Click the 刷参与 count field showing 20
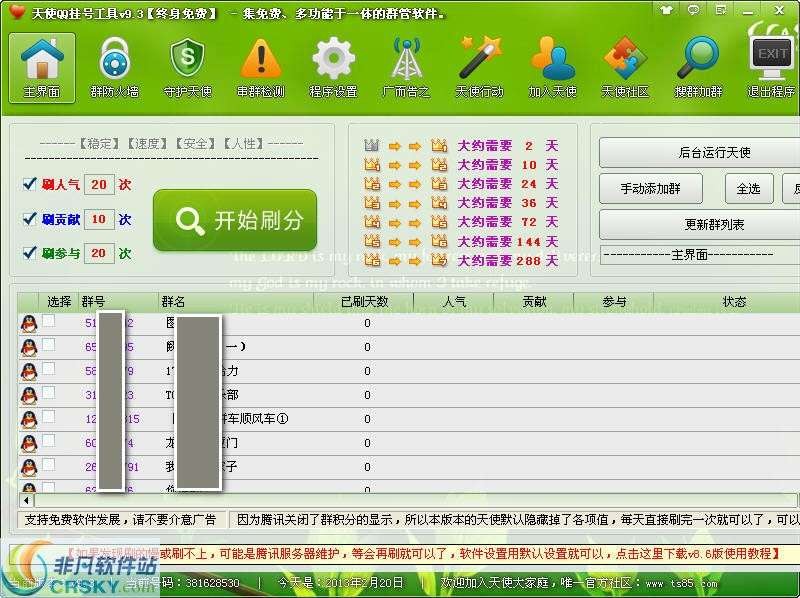 click(99, 254)
